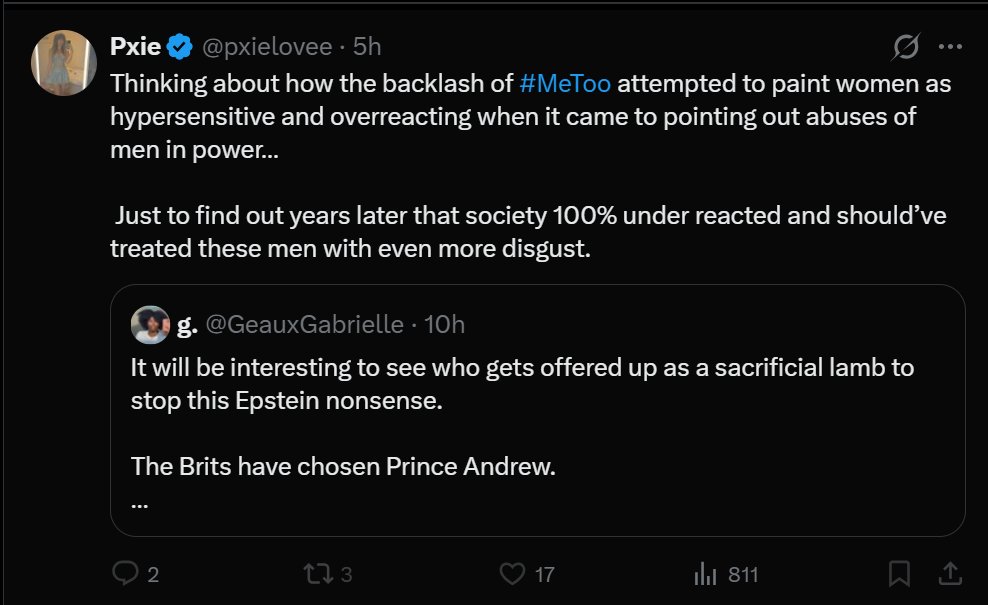Like the post with the heart icon
This screenshot has width=988, height=605.
[x=512, y=573]
